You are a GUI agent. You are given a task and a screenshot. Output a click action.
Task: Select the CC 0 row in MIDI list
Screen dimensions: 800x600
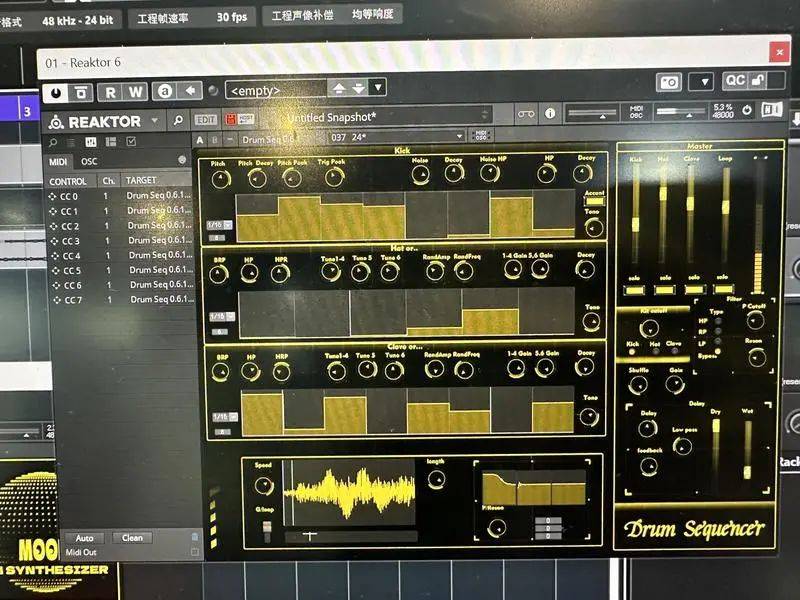click(120, 196)
